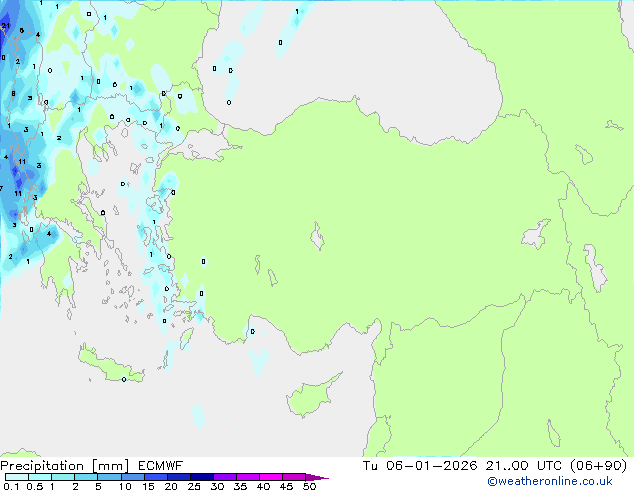The width and height of the screenshot is (634, 490).
Task: Click the 21 mm precipitation value marker
Action: coord(6,26)
